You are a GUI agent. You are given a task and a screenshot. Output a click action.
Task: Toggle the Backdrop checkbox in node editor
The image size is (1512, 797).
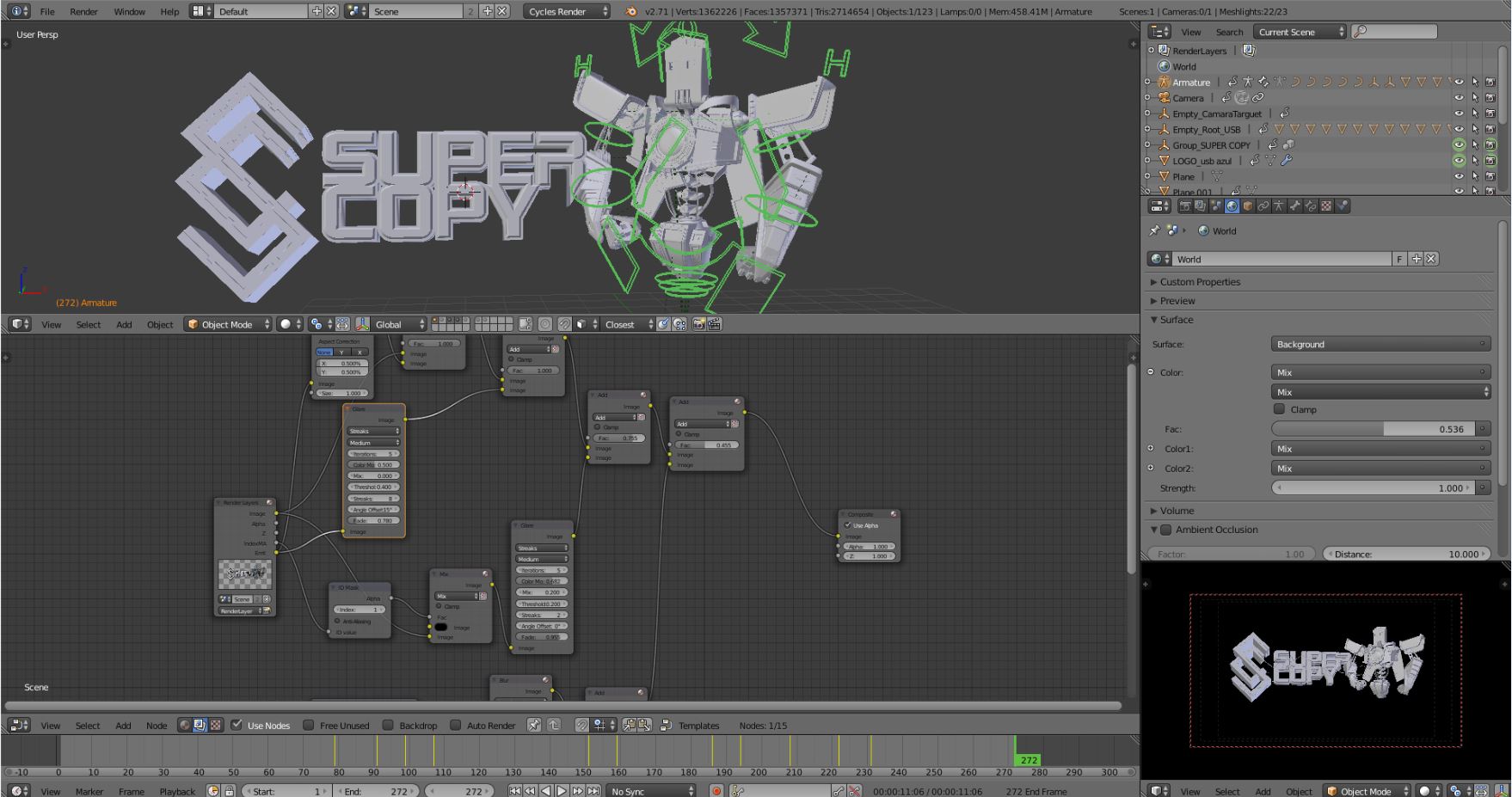point(388,726)
